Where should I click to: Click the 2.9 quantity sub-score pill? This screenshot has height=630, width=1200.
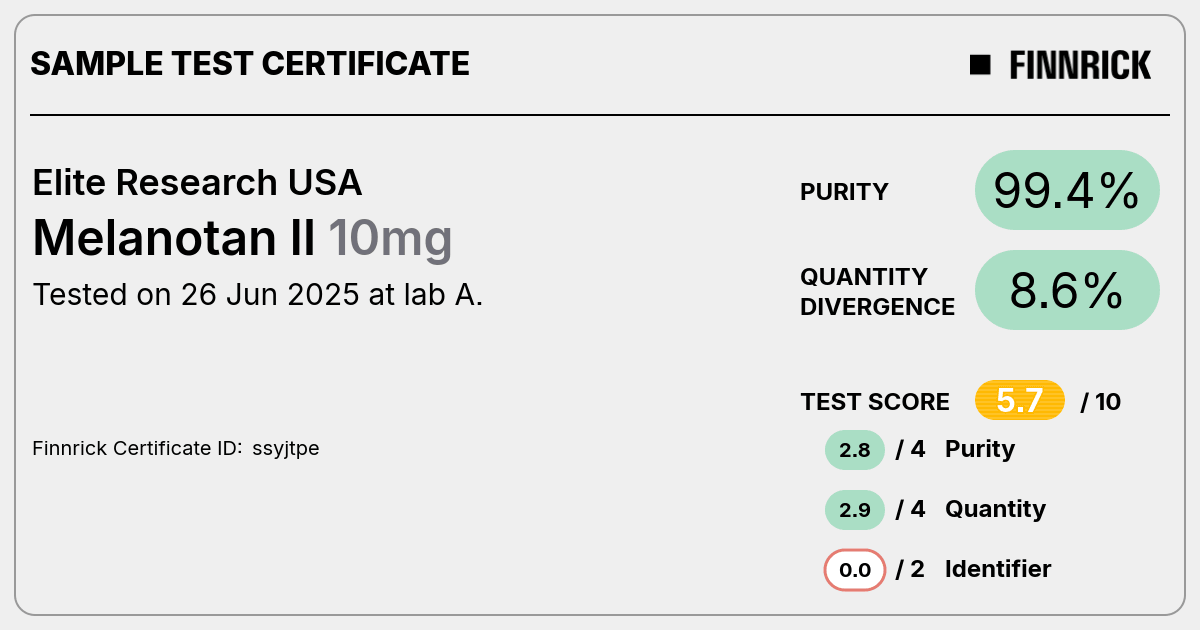tap(855, 510)
